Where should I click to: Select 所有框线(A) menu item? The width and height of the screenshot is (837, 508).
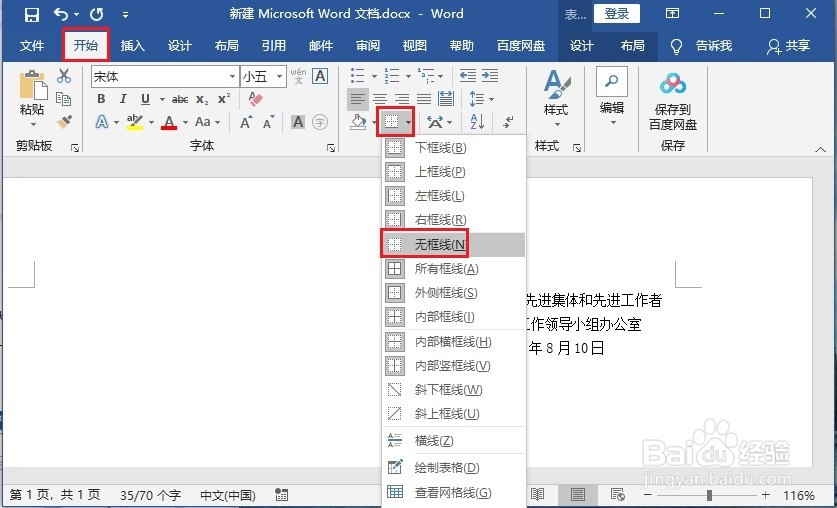[x=454, y=269]
